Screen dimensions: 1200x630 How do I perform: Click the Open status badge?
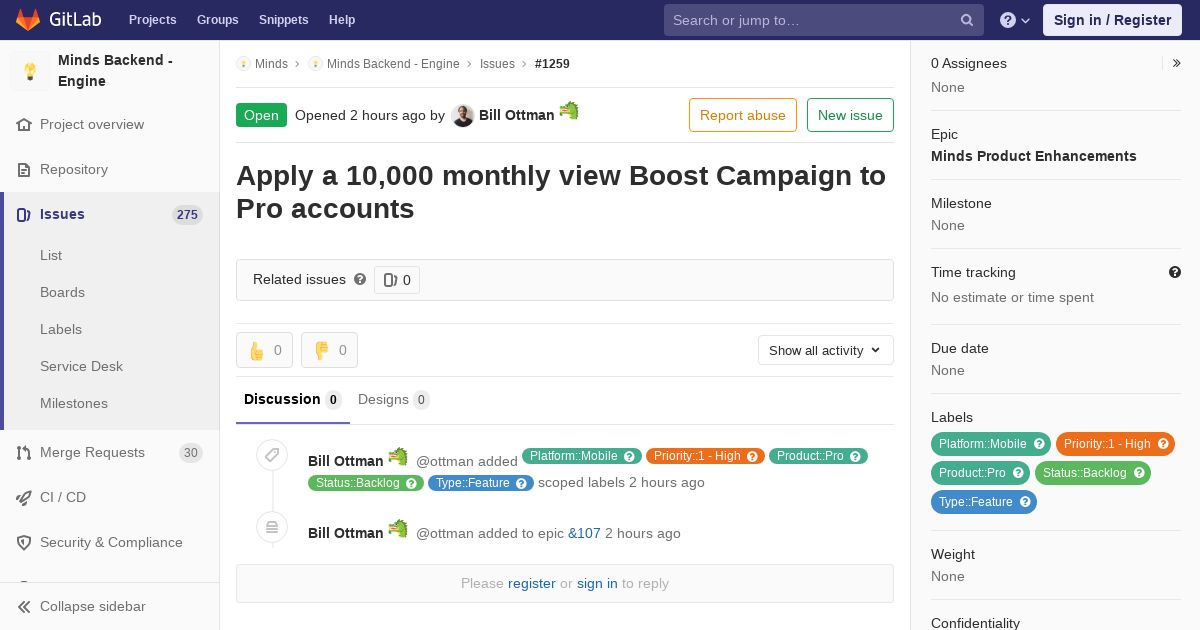(261, 115)
